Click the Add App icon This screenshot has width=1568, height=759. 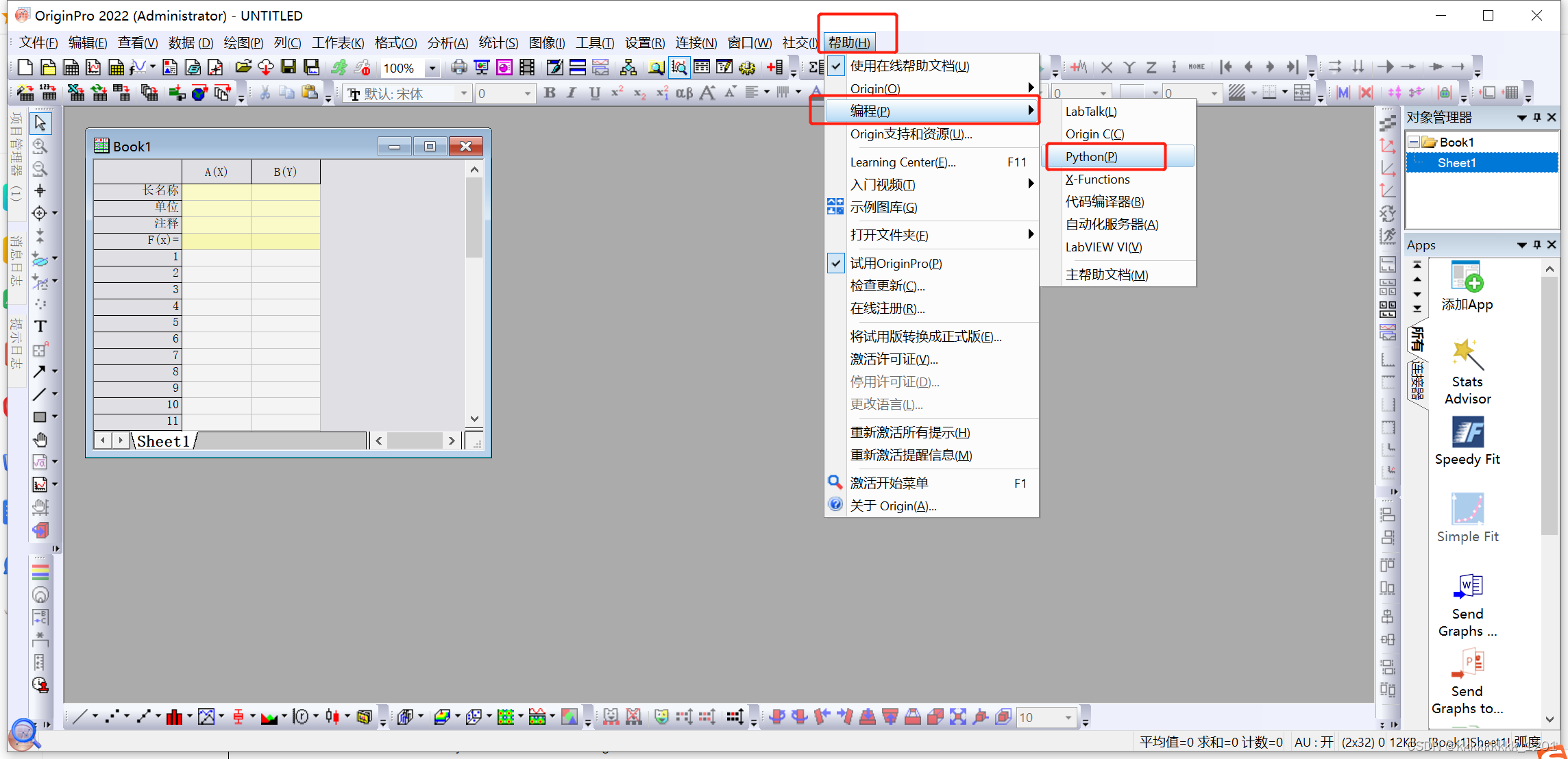pyautogui.click(x=1467, y=286)
